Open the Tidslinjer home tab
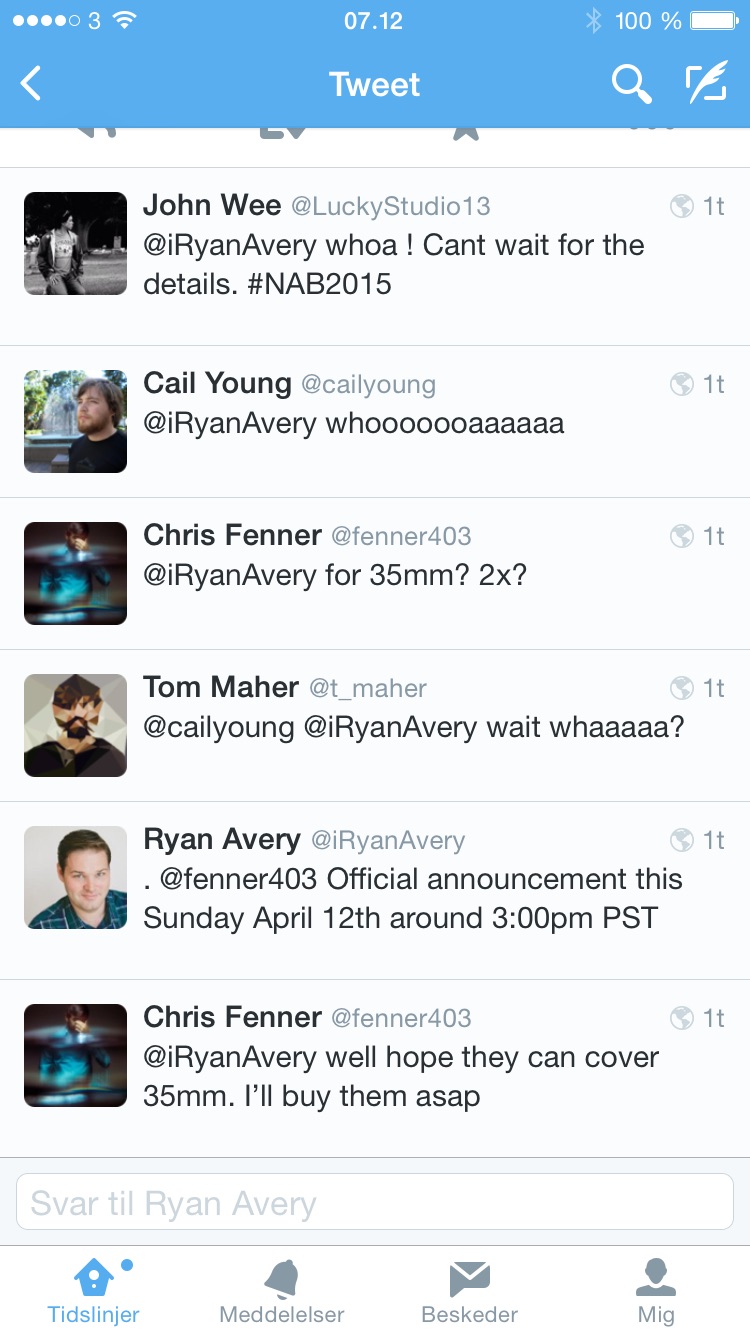The height and width of the screenshot is (1334, 750). (94, 1292)
